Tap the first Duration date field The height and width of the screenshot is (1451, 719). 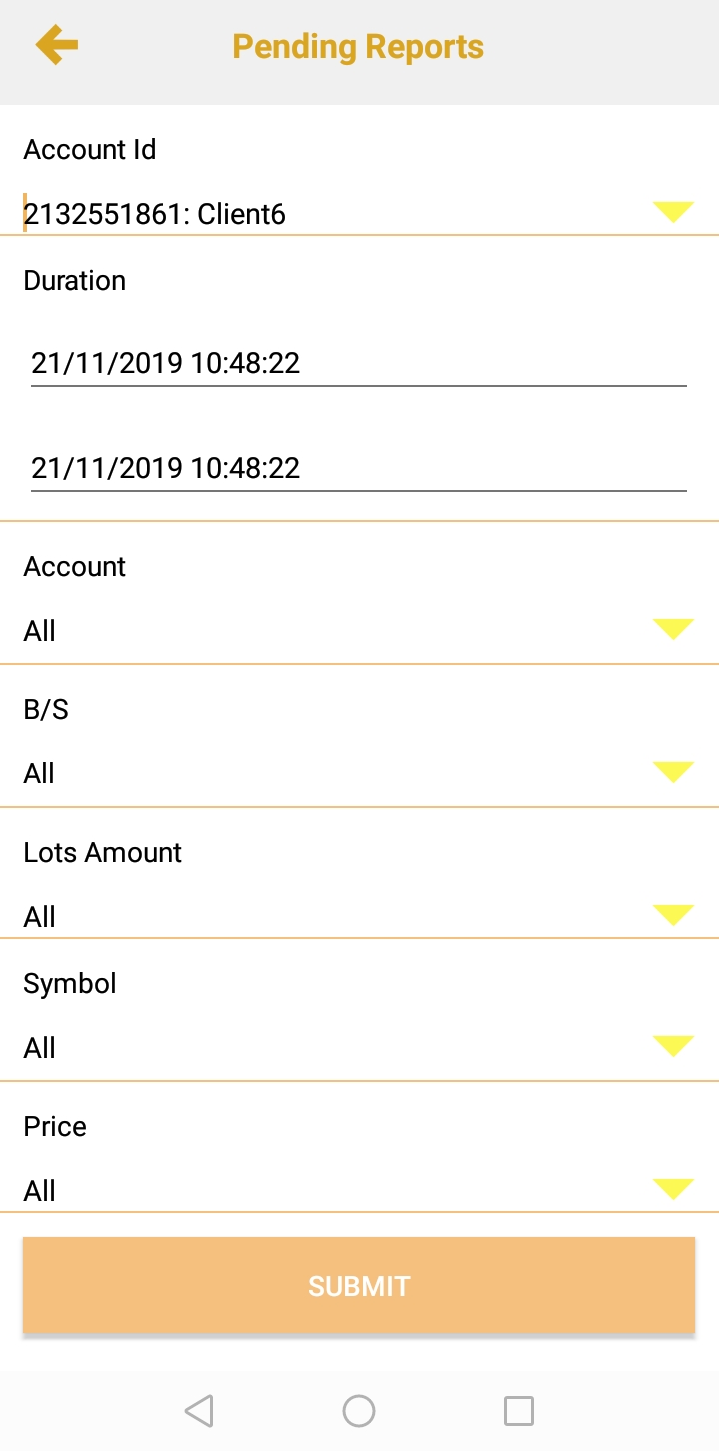[358, 363]
